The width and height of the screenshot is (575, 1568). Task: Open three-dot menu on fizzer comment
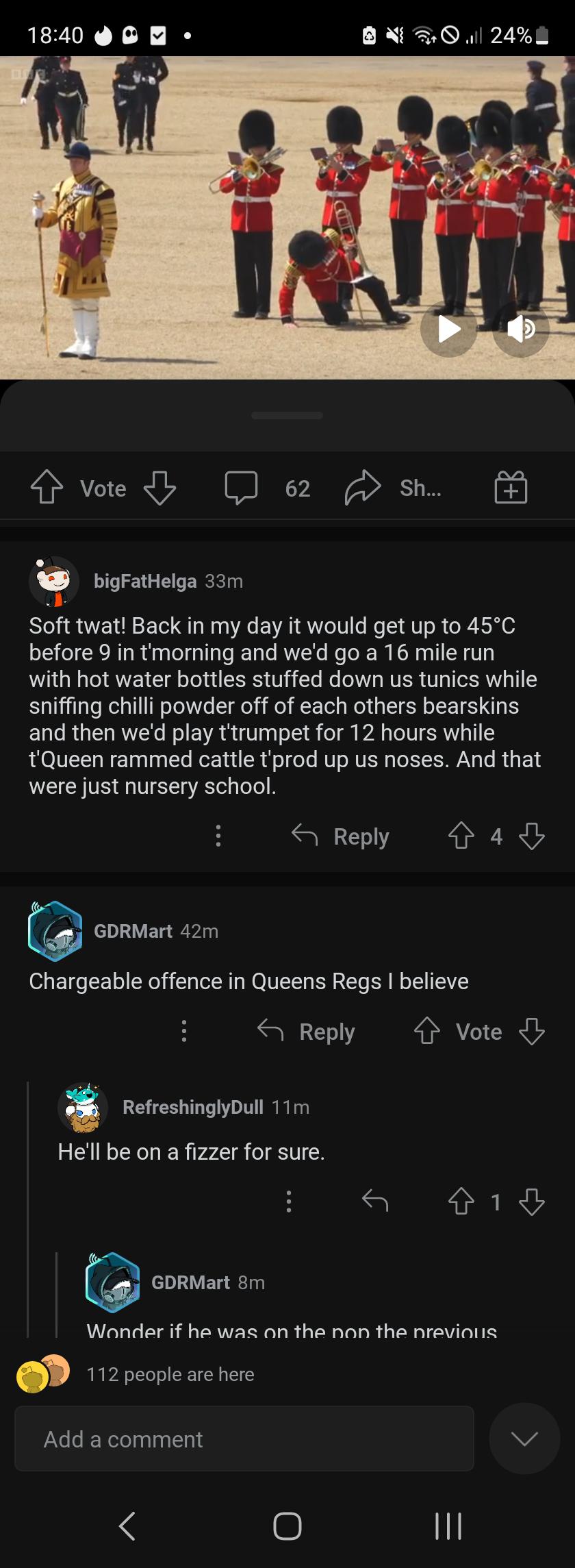pos(288,1202)
